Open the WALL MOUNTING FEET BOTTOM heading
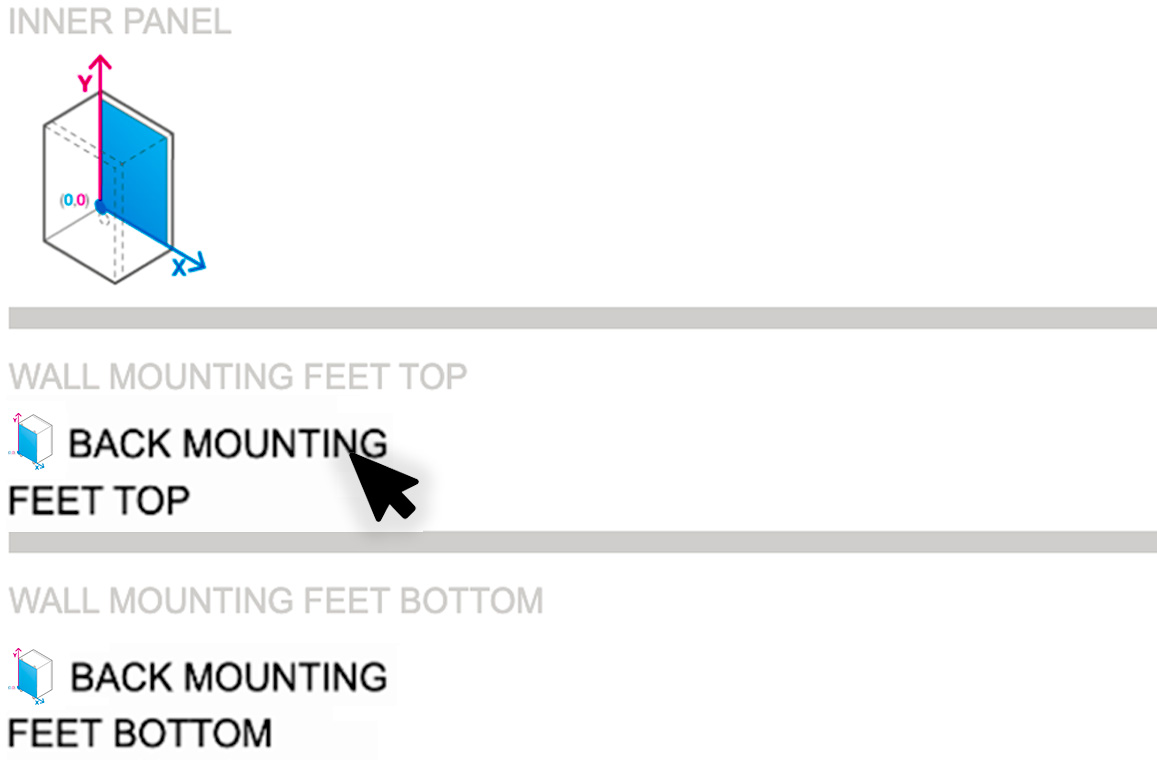Viewport: 1157px width, 766px height. pyautogui.click(x=276, y=601)
